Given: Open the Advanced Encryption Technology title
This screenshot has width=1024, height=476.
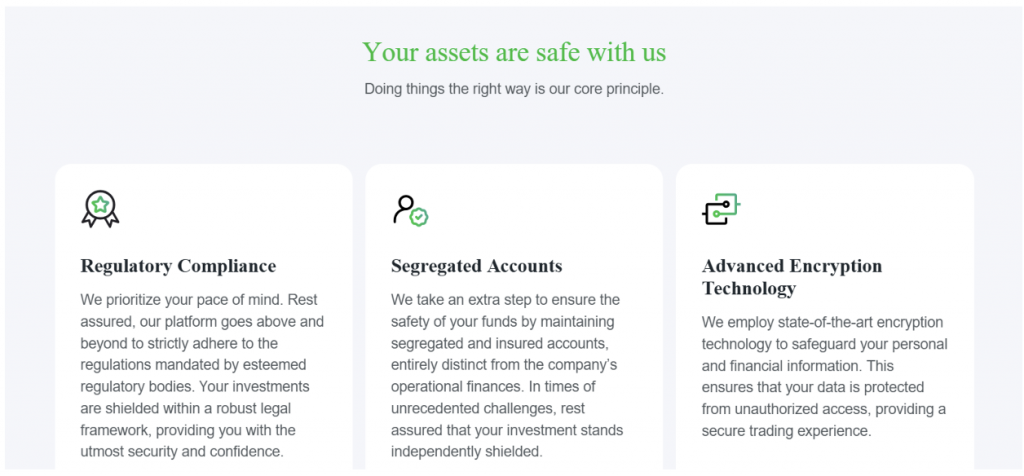Looking at the screenshot, I should (792, 277).
